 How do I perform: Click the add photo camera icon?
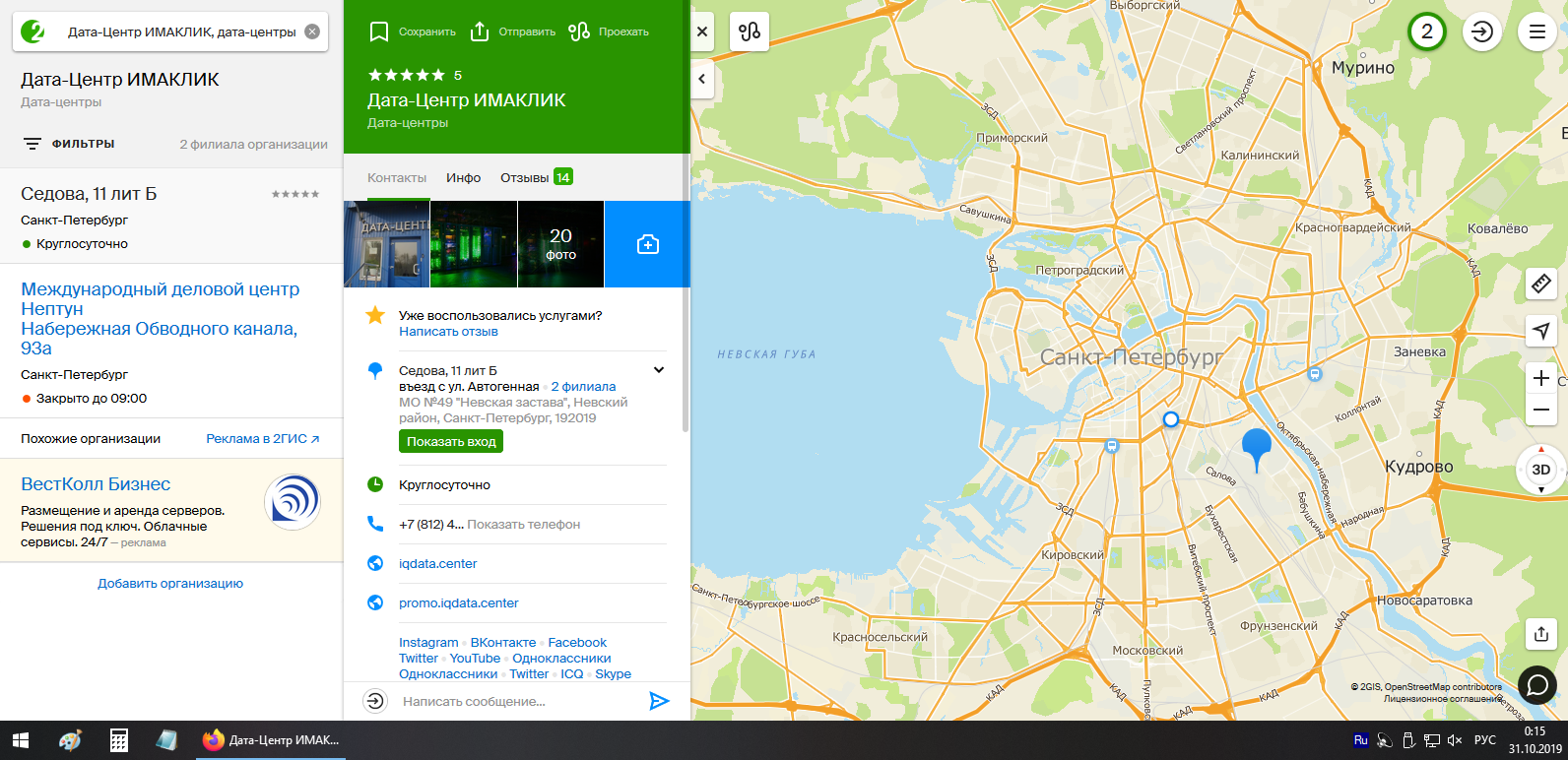click(x=647, y=244)
